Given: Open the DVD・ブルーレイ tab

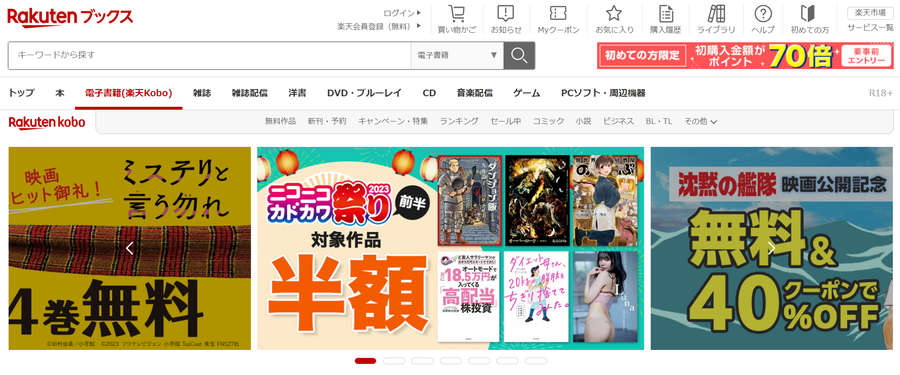Looking at the screenshot, I should 364,92.
